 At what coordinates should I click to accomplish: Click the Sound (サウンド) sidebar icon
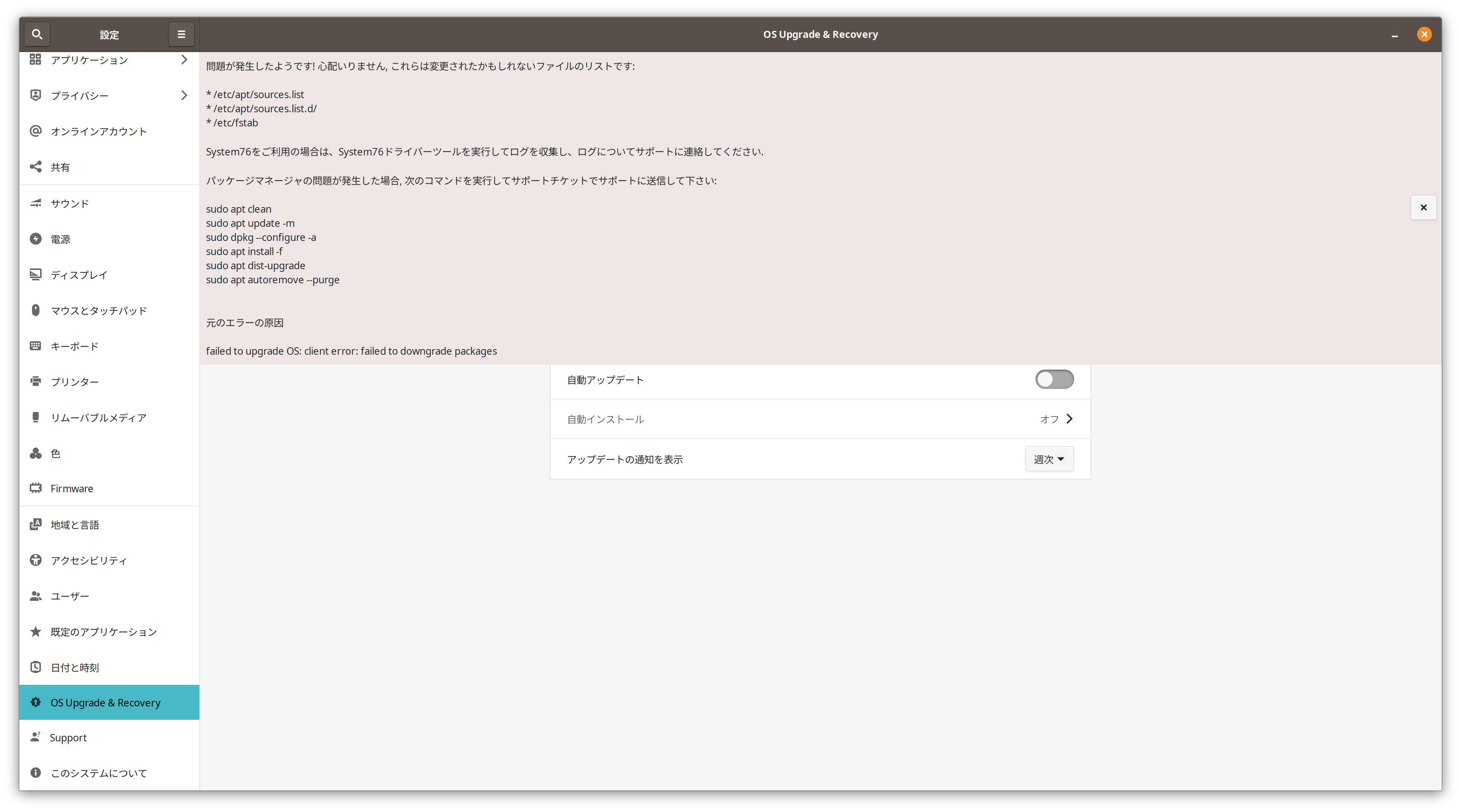click(x=36, y=203)
